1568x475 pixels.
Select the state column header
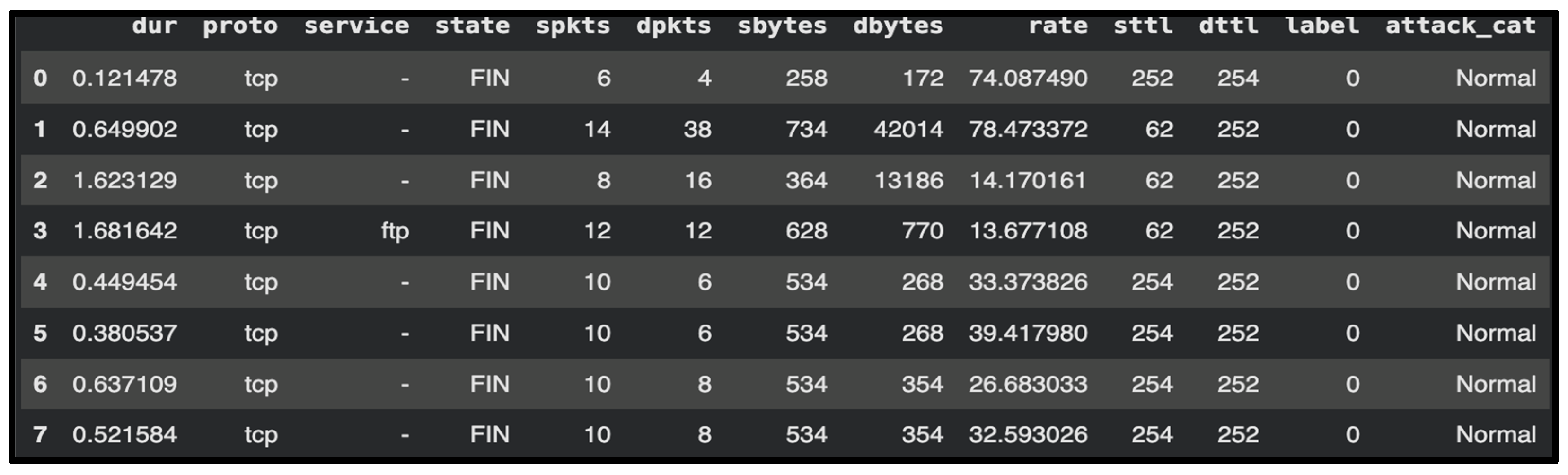pos(472,26)
